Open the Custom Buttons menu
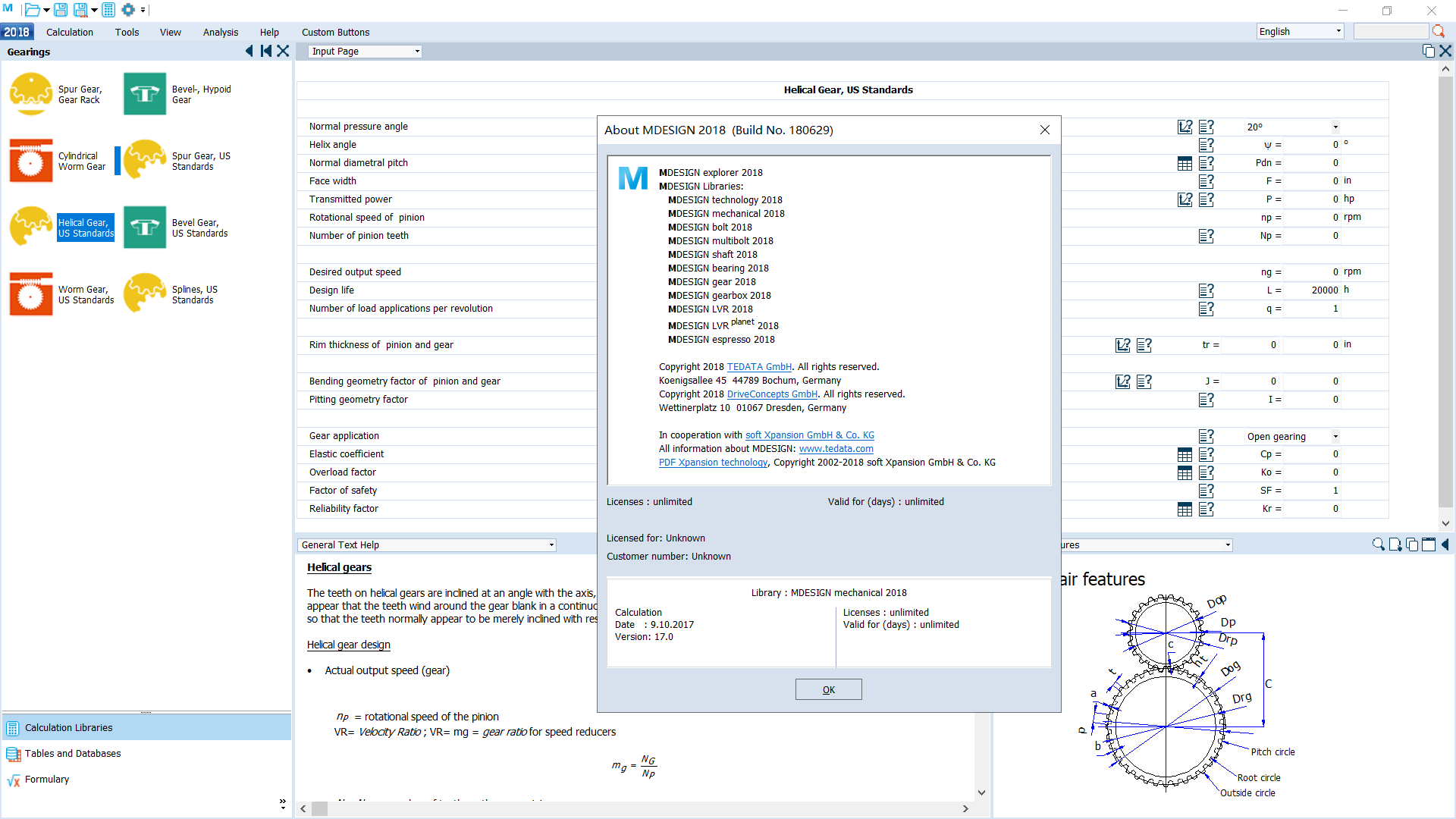This screenshot has width=1456, height=819. coord(336,32)
